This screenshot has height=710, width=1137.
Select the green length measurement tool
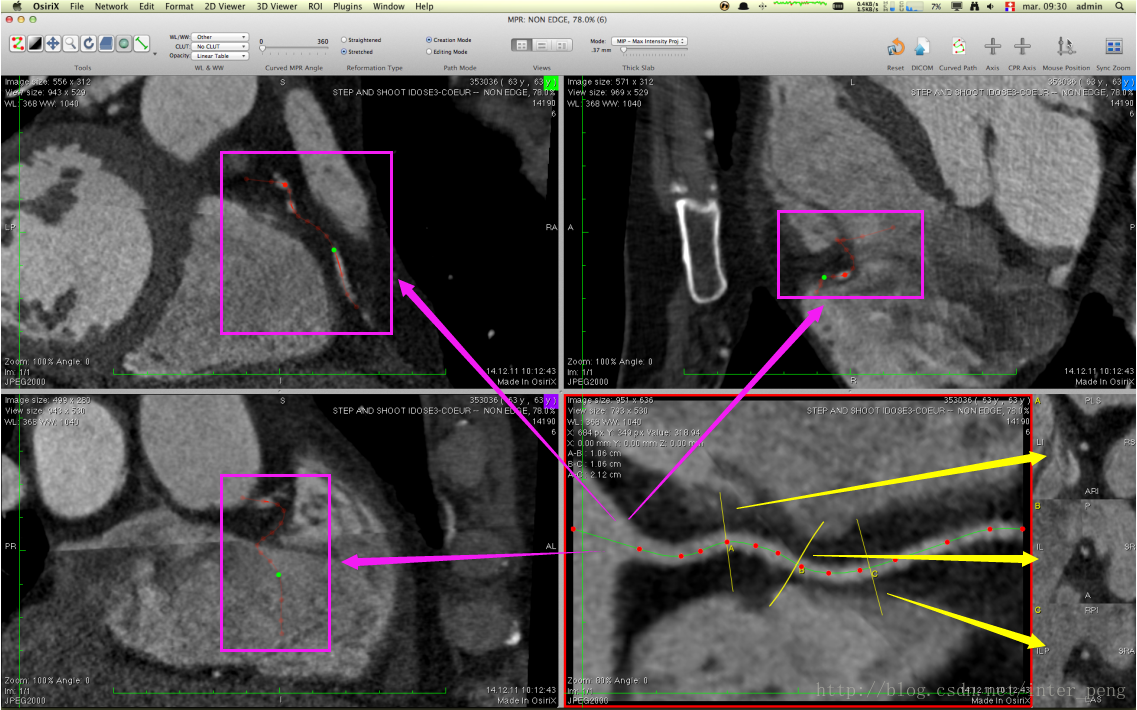tap(141, 44)
